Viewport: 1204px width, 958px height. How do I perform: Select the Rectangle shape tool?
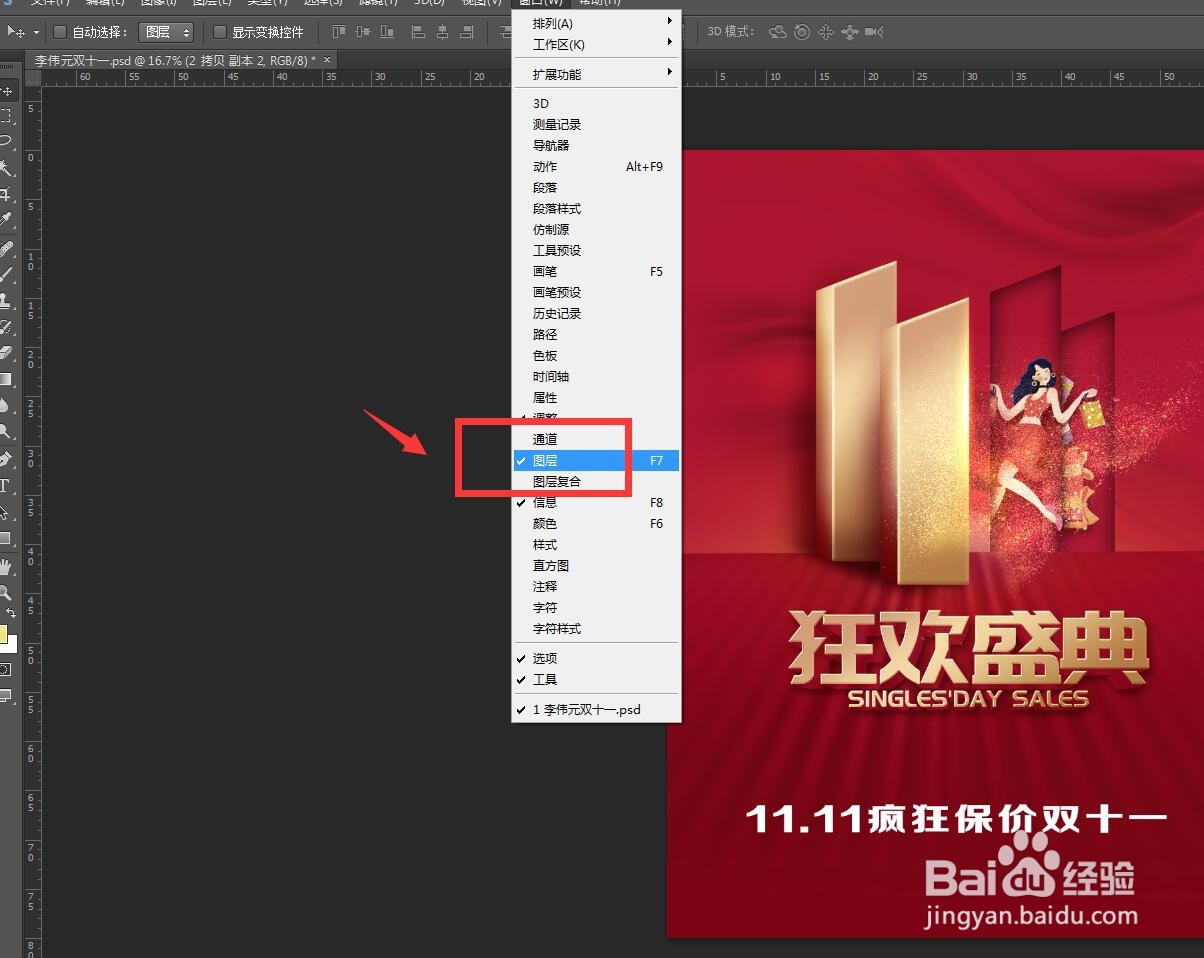6,538
